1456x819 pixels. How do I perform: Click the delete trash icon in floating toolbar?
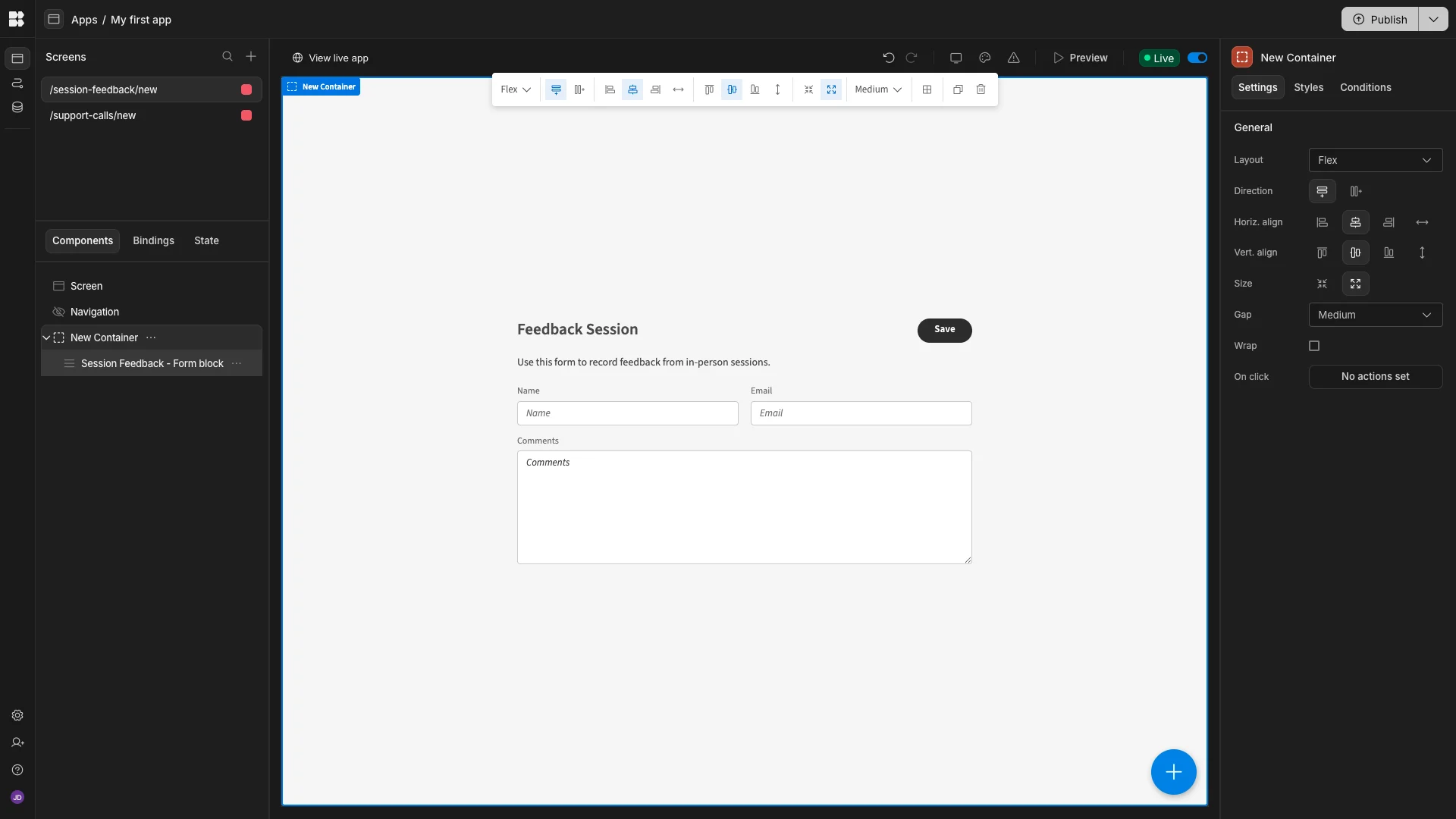click(x=981, y=89)
